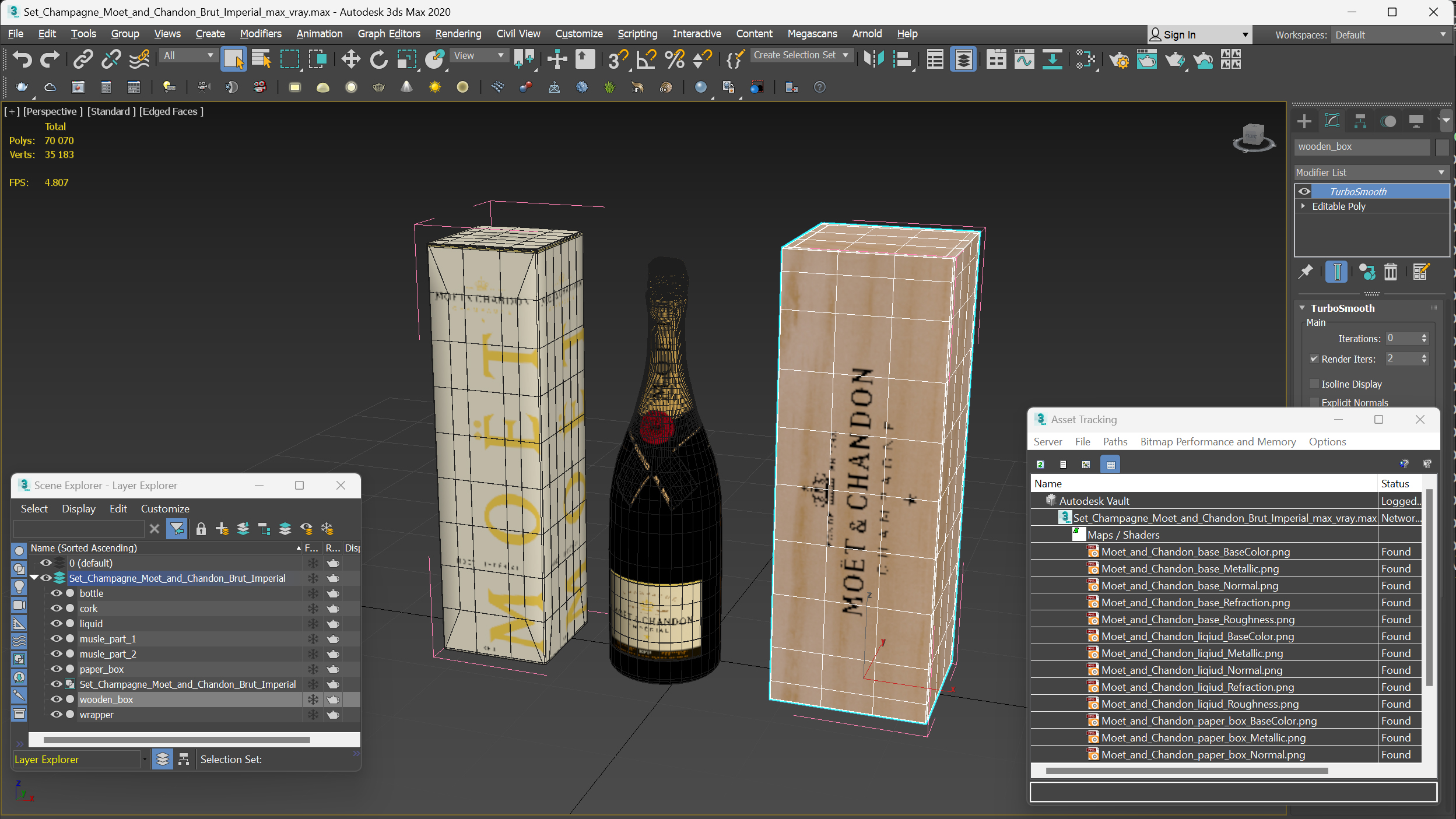Open the Rendering menu
This screenshot has width=1456, height=819.
458,34
